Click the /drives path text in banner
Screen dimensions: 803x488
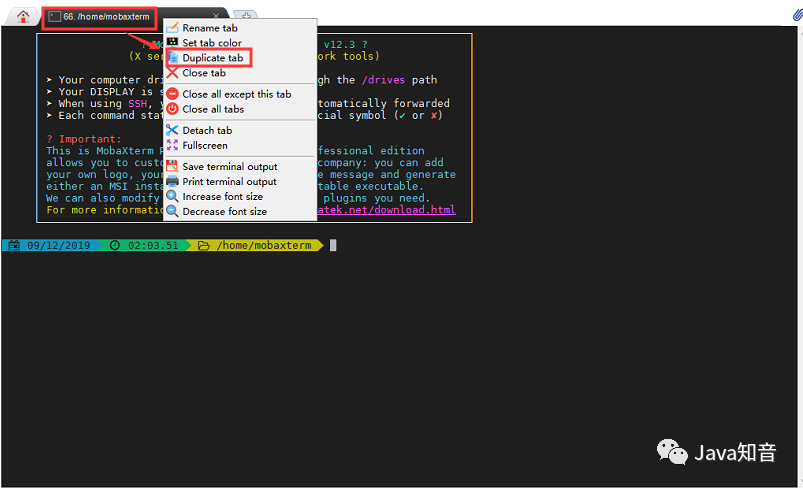(383, 80)
